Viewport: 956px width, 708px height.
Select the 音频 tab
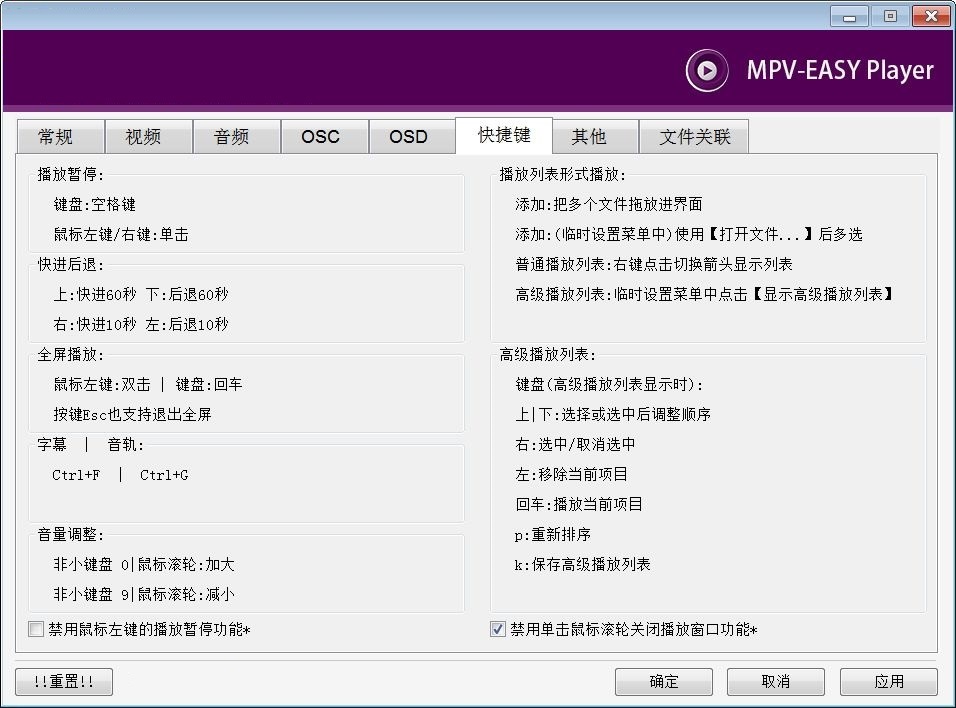(236, 136)
